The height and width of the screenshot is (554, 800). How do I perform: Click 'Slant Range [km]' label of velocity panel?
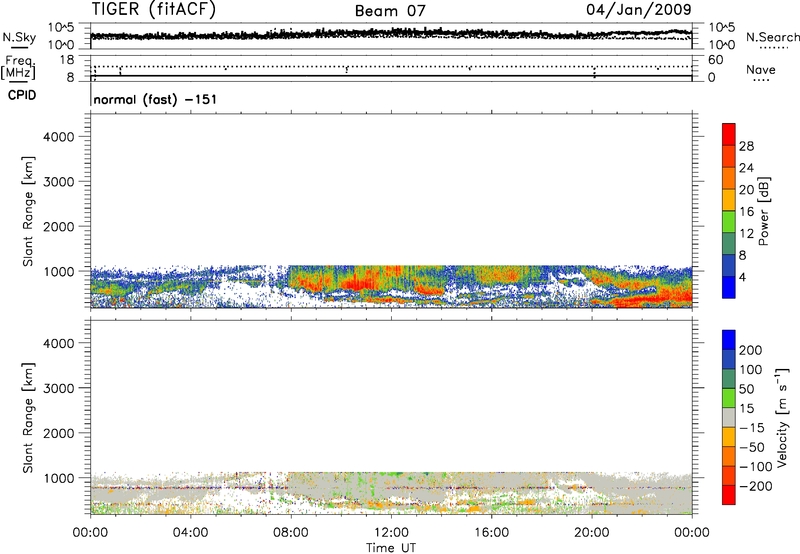pos(28,418)
